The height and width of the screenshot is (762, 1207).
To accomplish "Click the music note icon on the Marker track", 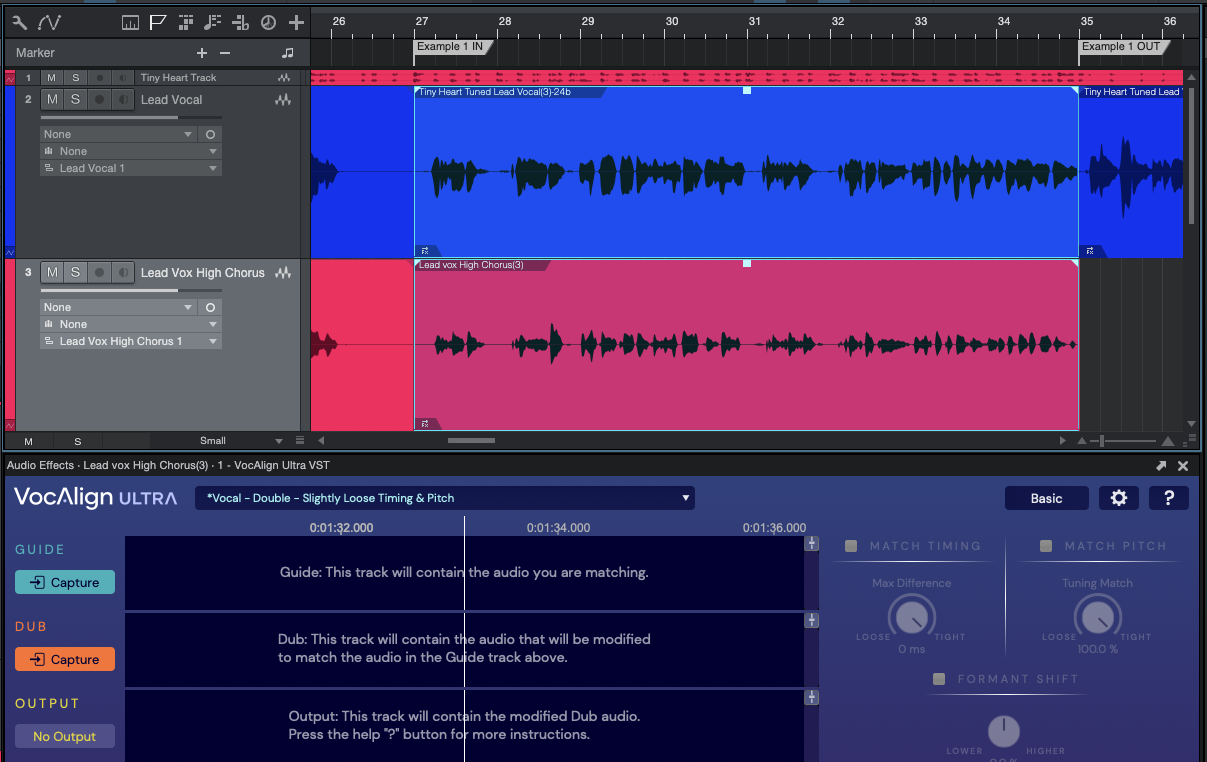I will point(286,52).
